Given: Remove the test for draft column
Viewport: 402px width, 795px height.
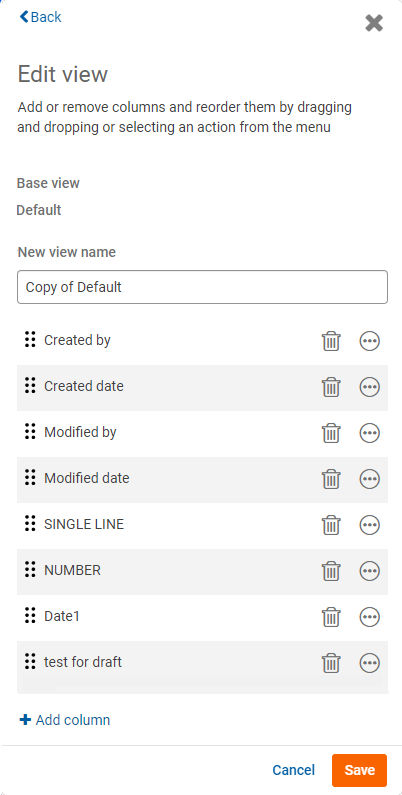Looking at the screenshot, I should [x=331, y=663].
